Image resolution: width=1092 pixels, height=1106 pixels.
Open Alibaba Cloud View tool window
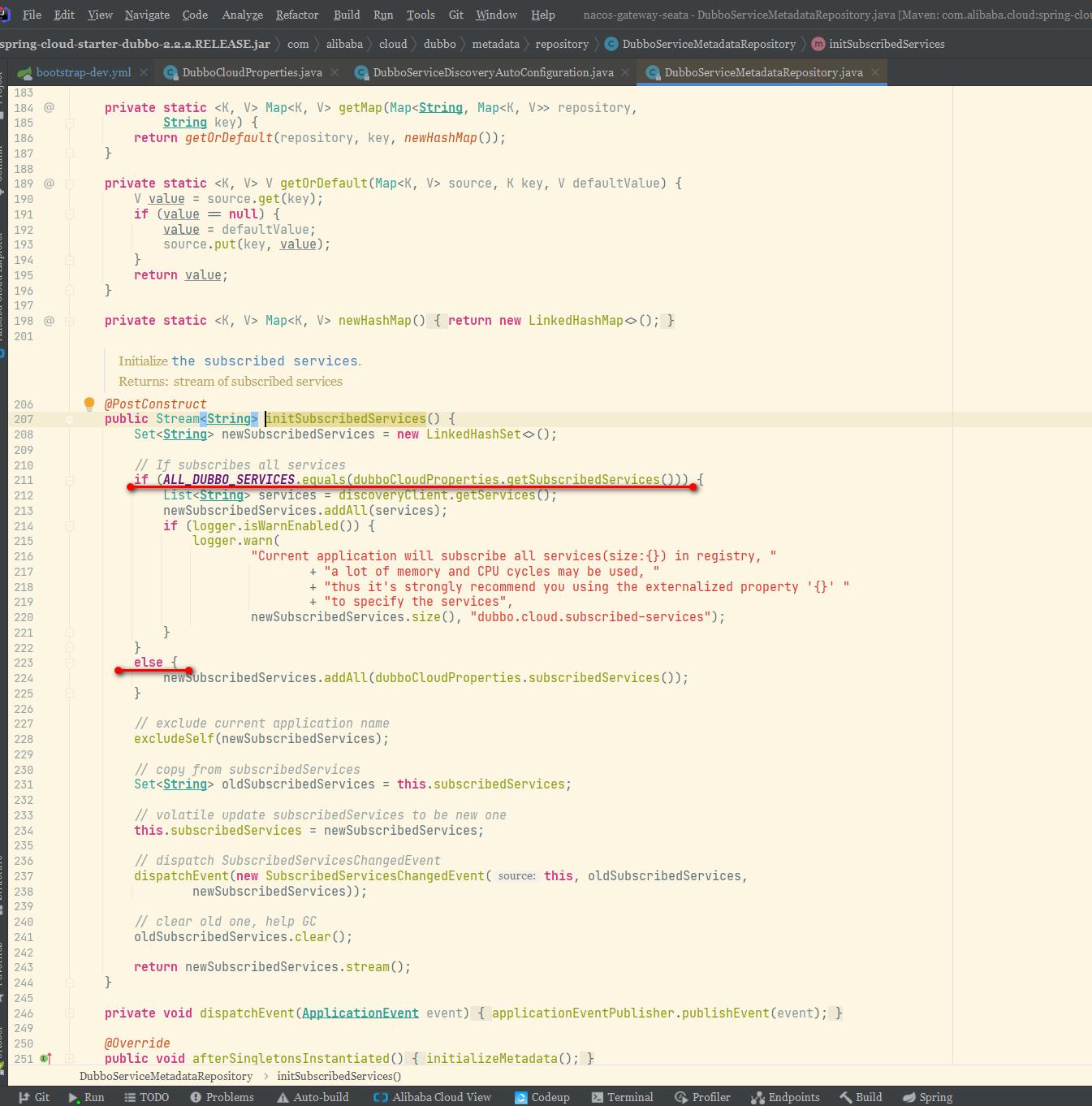tap(432, 1097)
